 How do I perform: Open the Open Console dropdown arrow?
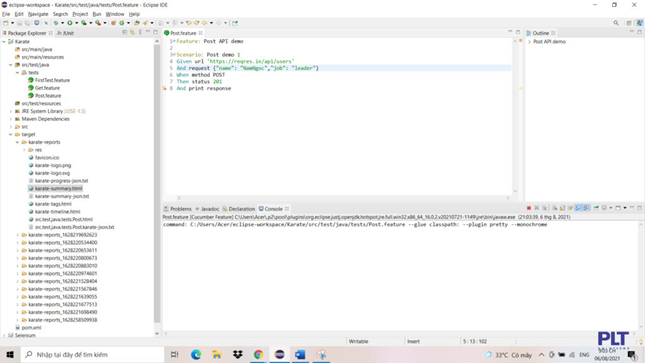pos(625,208)
